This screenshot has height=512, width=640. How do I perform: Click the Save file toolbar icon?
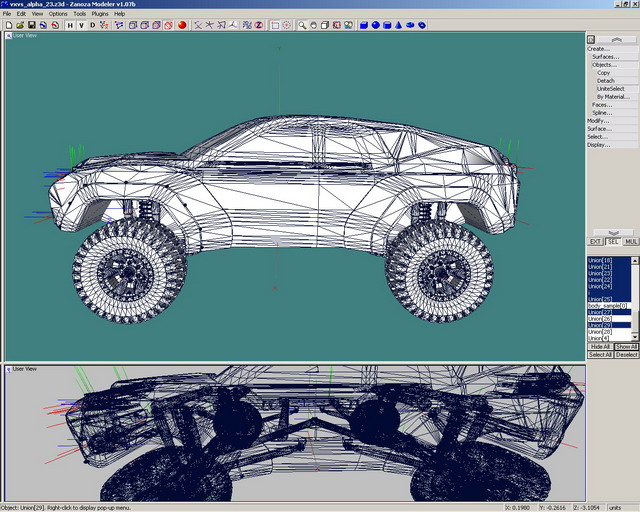(x=31, y=25)
